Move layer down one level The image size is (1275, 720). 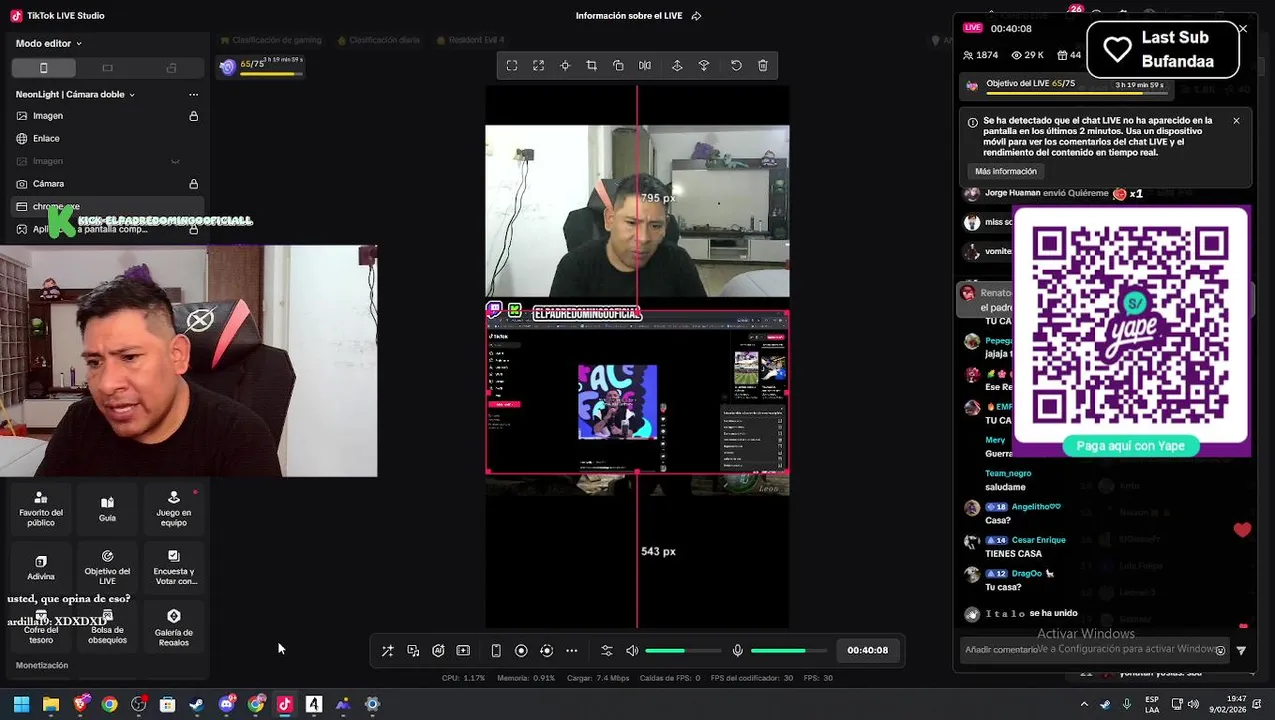[x=704, y=65]
